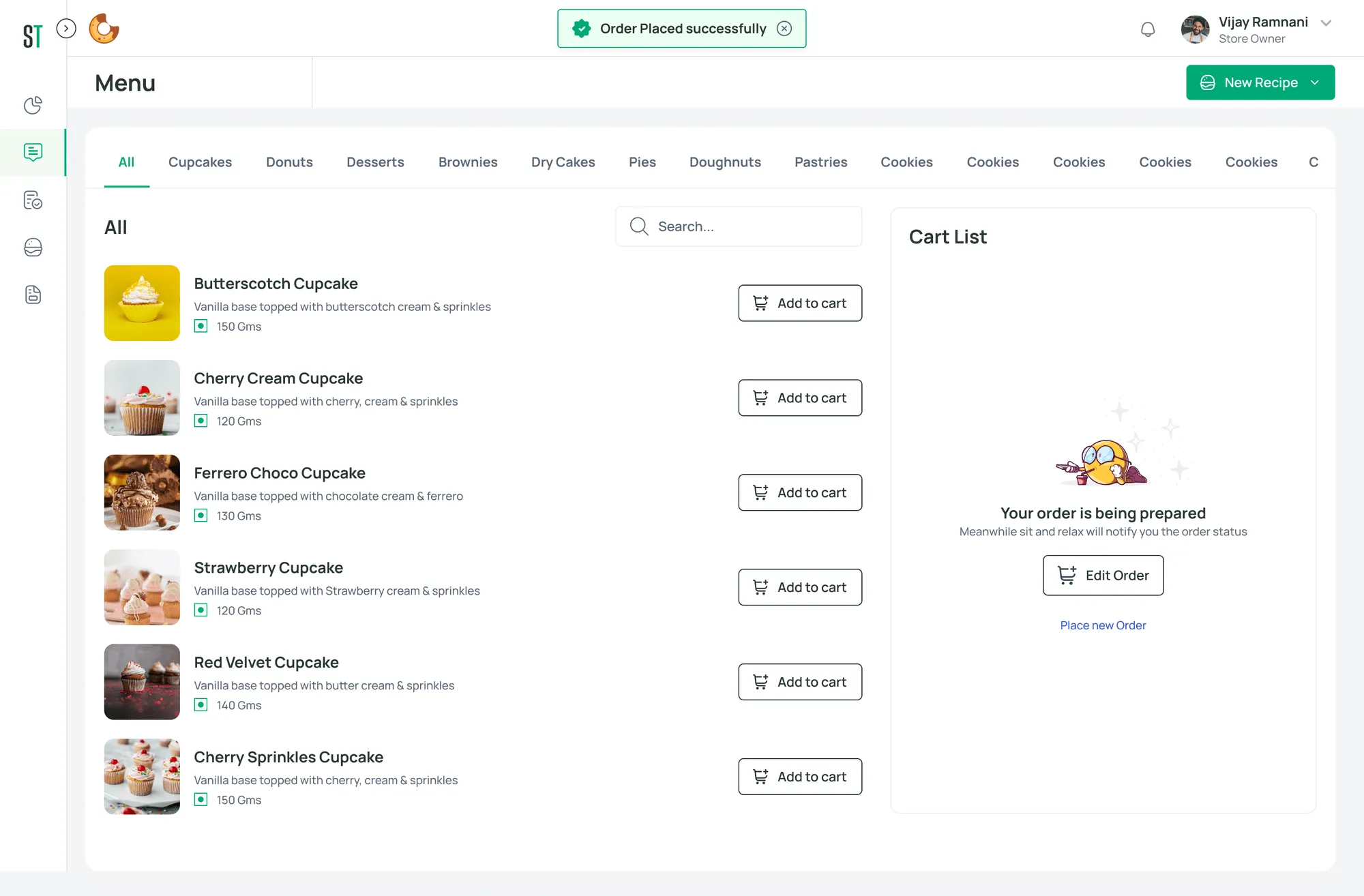The height and width of the screenshot is (896, 1364).
Task: Expand the sidebar with the arrow circle button
Action: tap(66, 29)
